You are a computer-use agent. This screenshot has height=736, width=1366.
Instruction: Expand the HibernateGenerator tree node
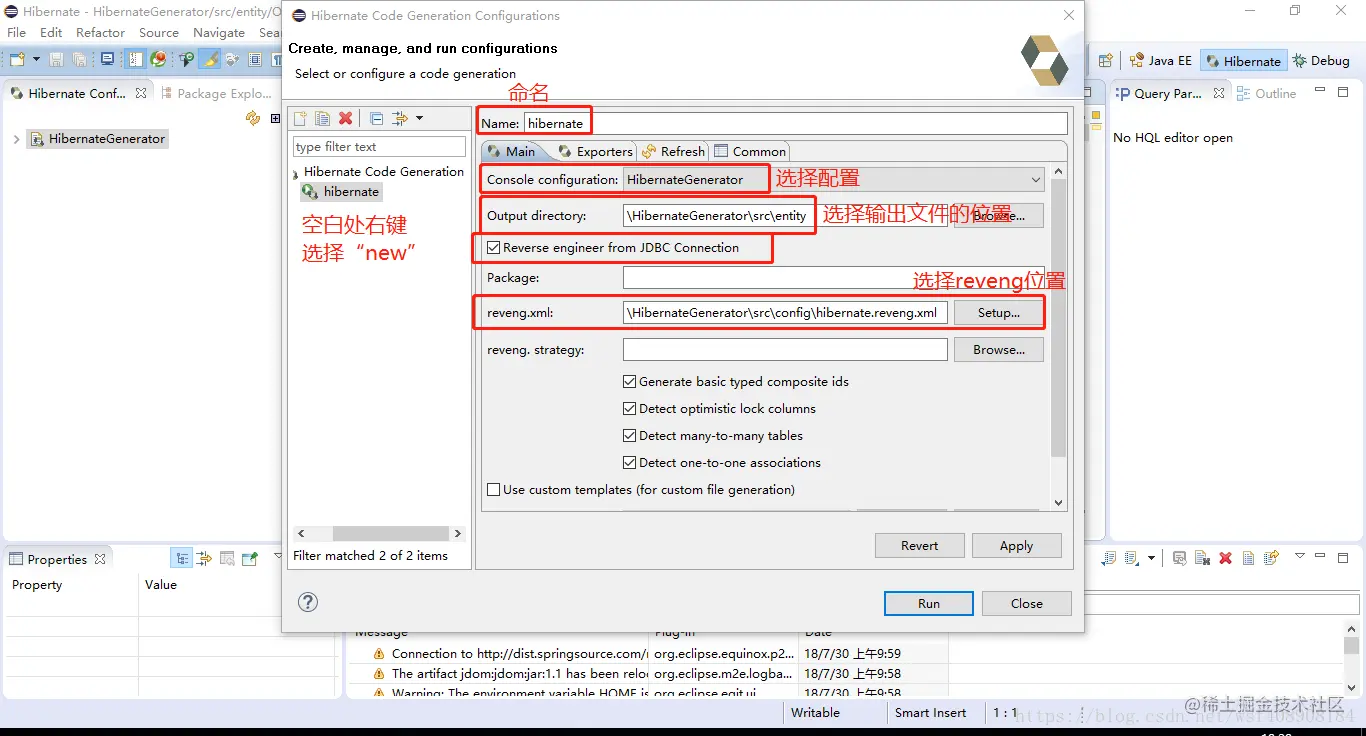tap(16, 139)
